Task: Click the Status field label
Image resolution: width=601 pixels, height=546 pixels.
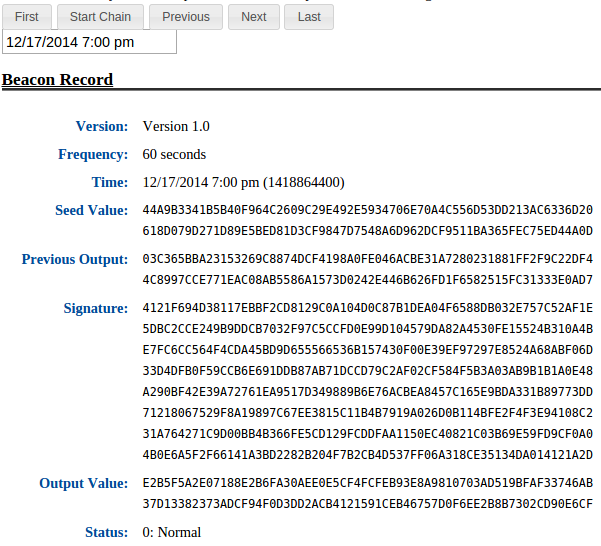Action: point(106,532)
